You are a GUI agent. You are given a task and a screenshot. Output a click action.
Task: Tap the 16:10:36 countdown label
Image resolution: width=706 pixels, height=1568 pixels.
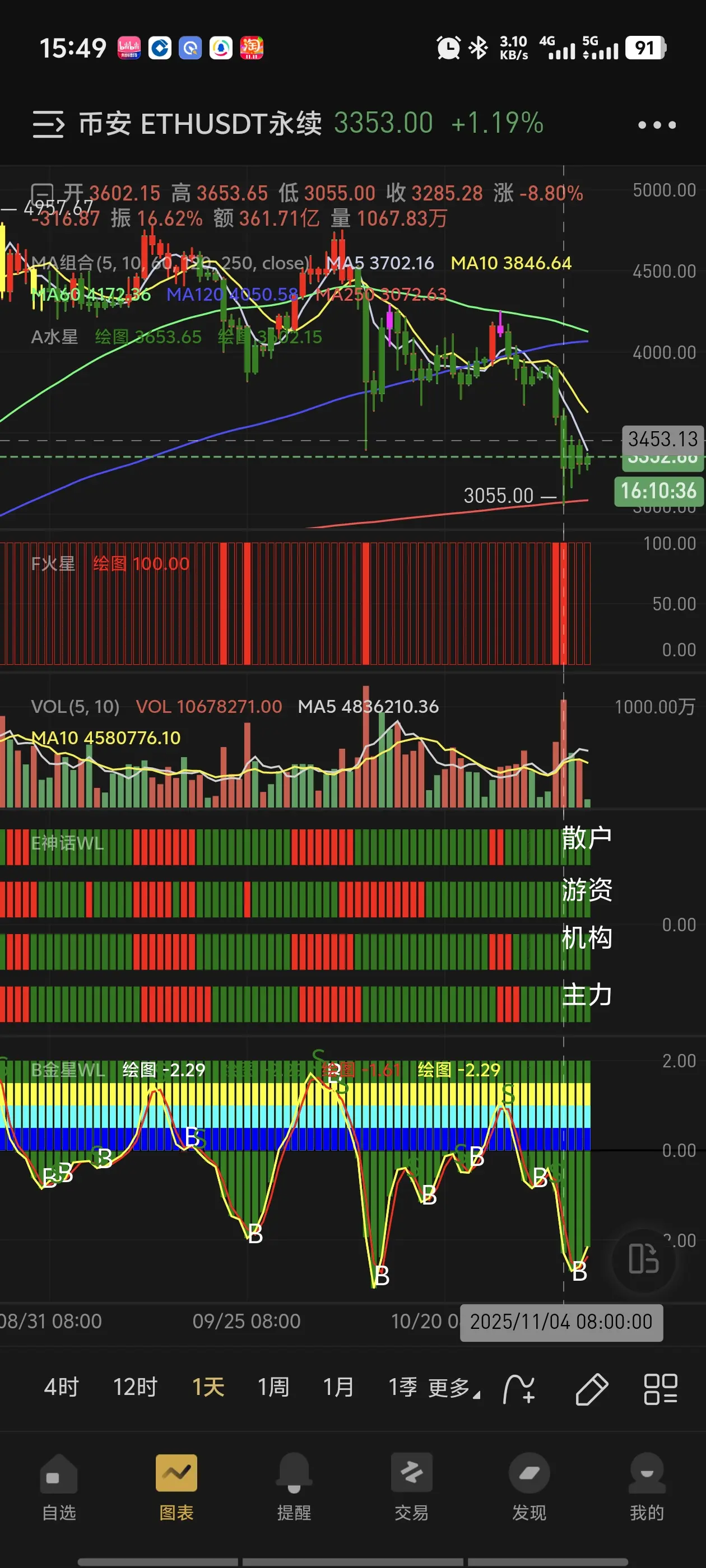click(658, 491)
